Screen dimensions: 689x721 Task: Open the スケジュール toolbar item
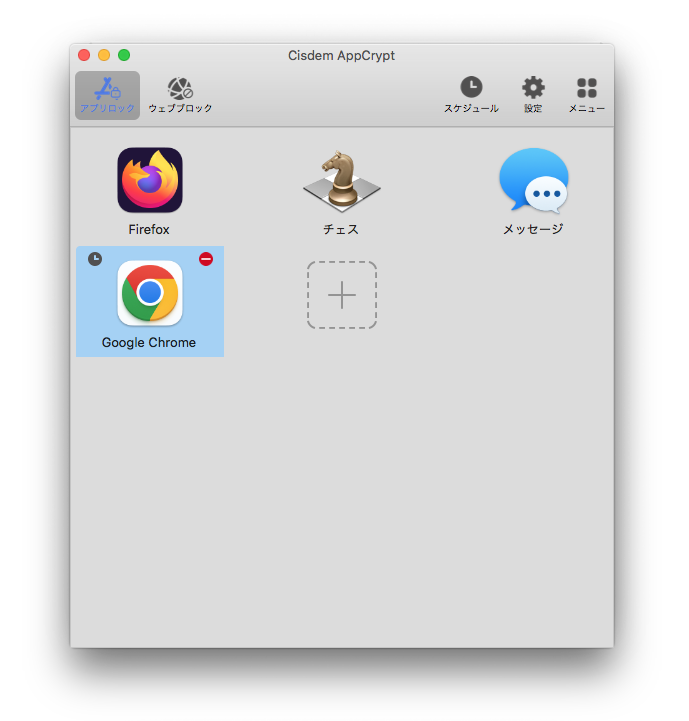tap(471, 96)
